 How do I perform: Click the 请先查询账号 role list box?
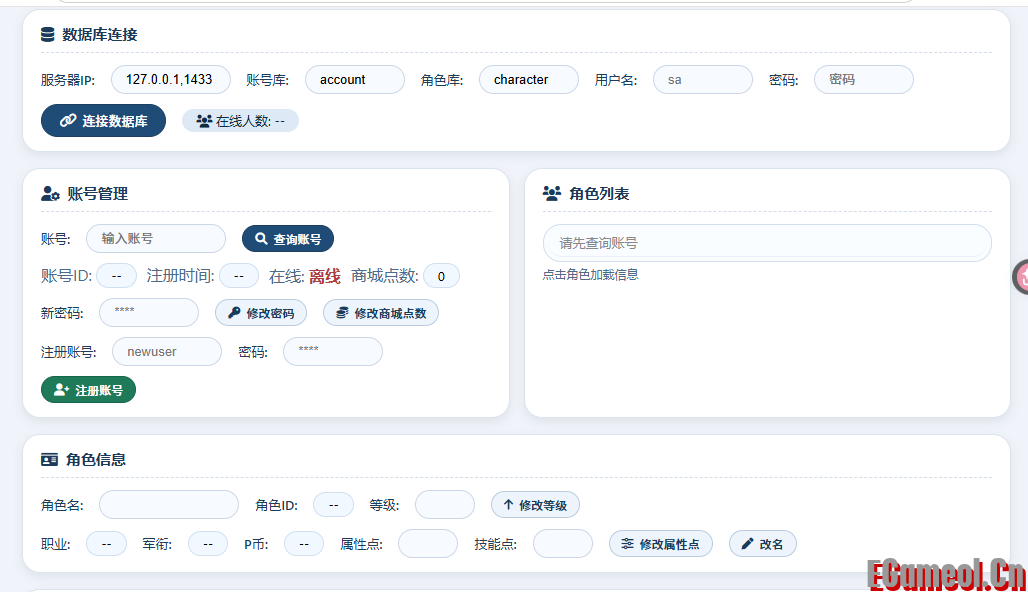coord(767,243)
